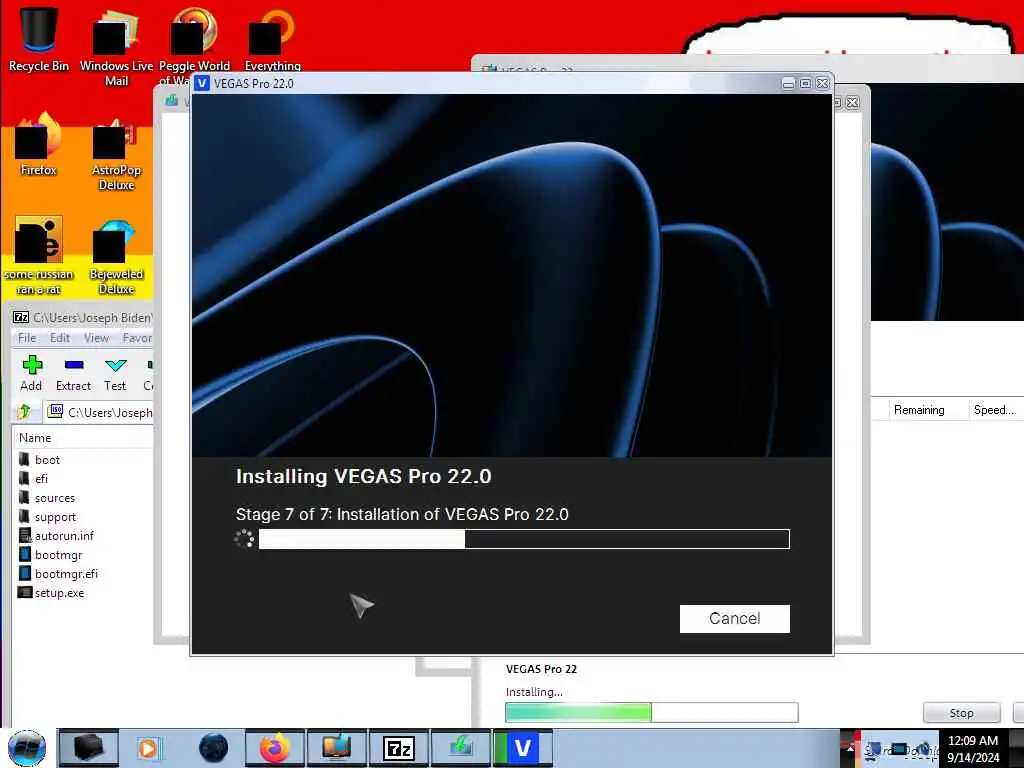Viewport: 1024px width, 768px height.
Task: Close the VEGAS Pro 22.0 installer window
Action: pos(822,84)
